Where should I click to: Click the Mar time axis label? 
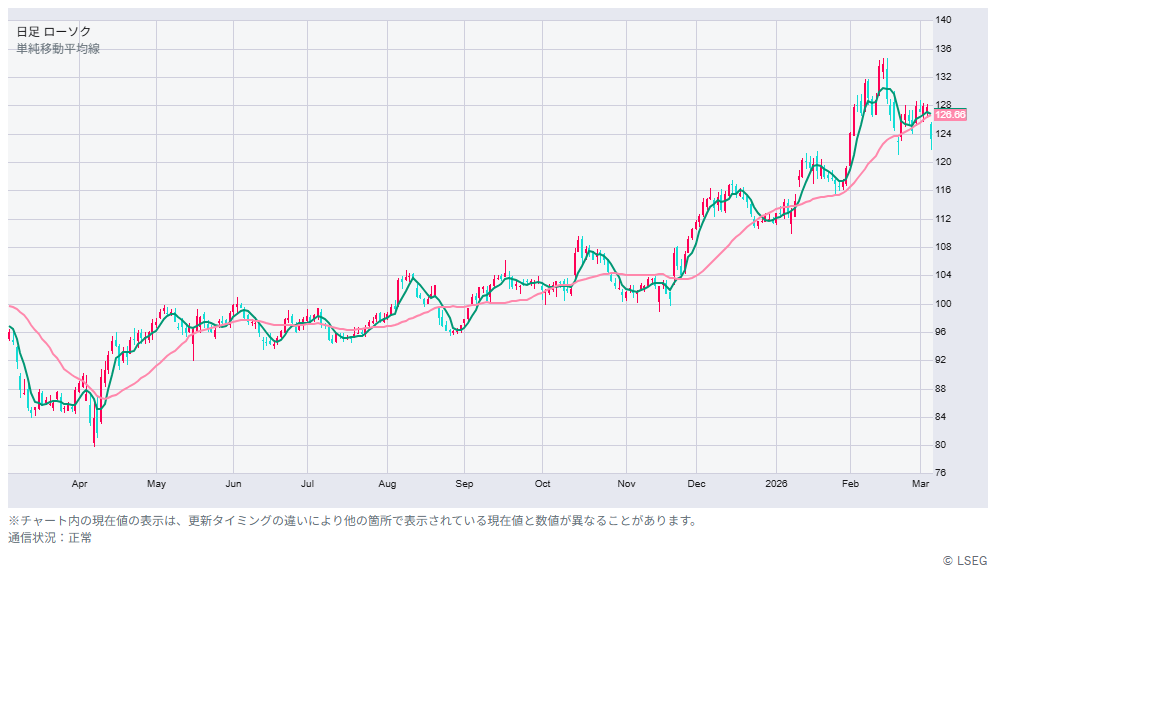921,484
